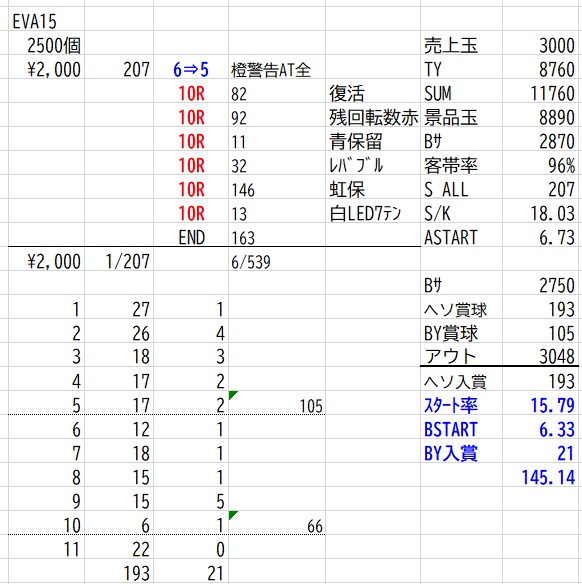
Task: Select the blue 6⇒5 cell
Action: coord(191,70)
